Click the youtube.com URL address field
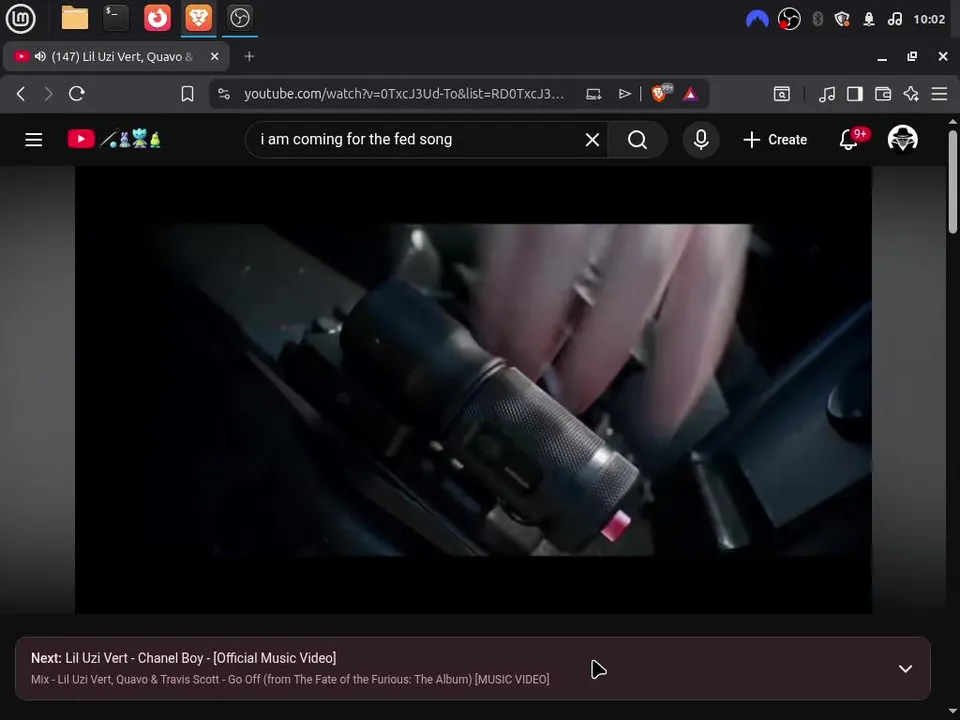 404,94
